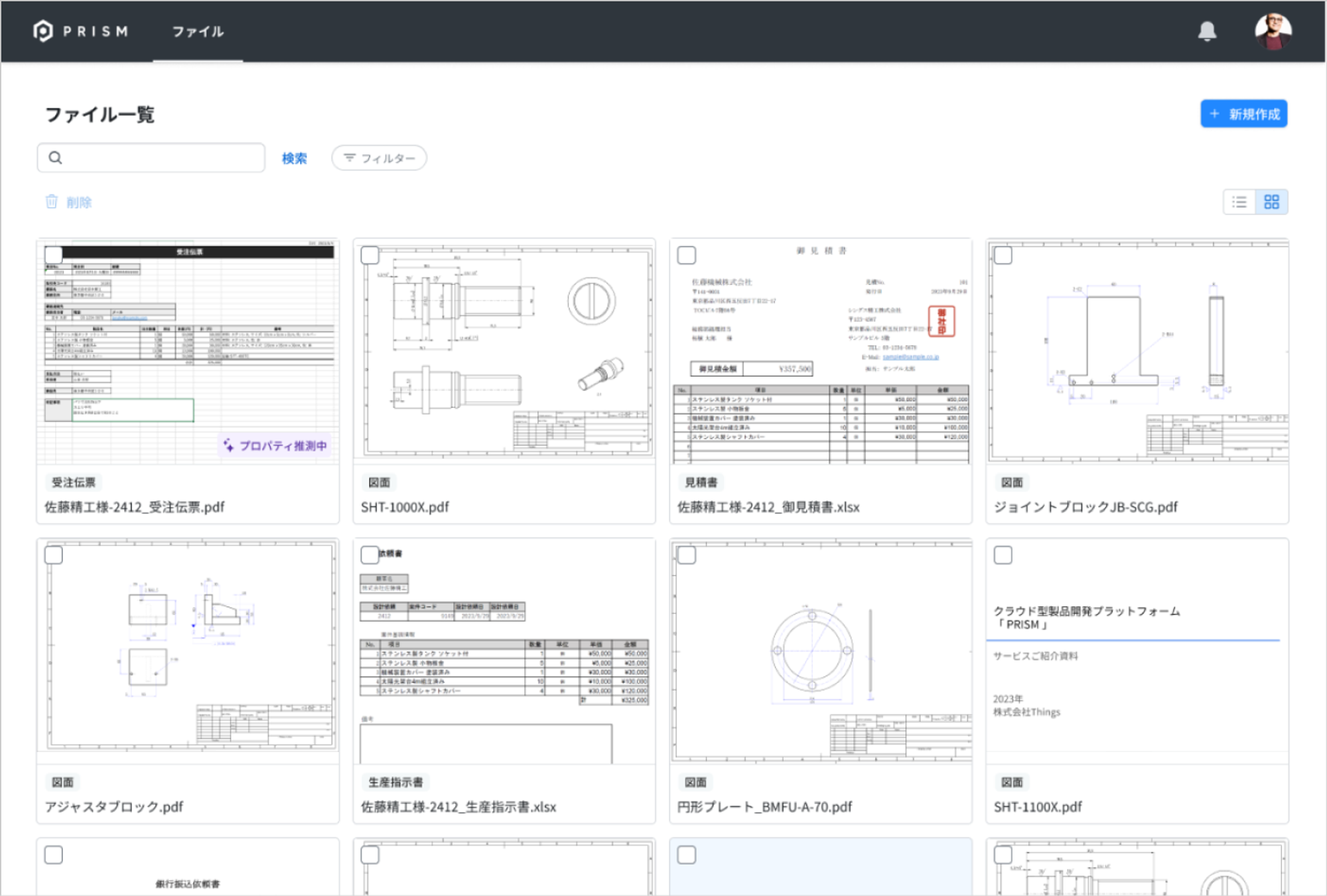
Task: Open the ジョイントブロック drawing thumbnail
Action: 1137,352
